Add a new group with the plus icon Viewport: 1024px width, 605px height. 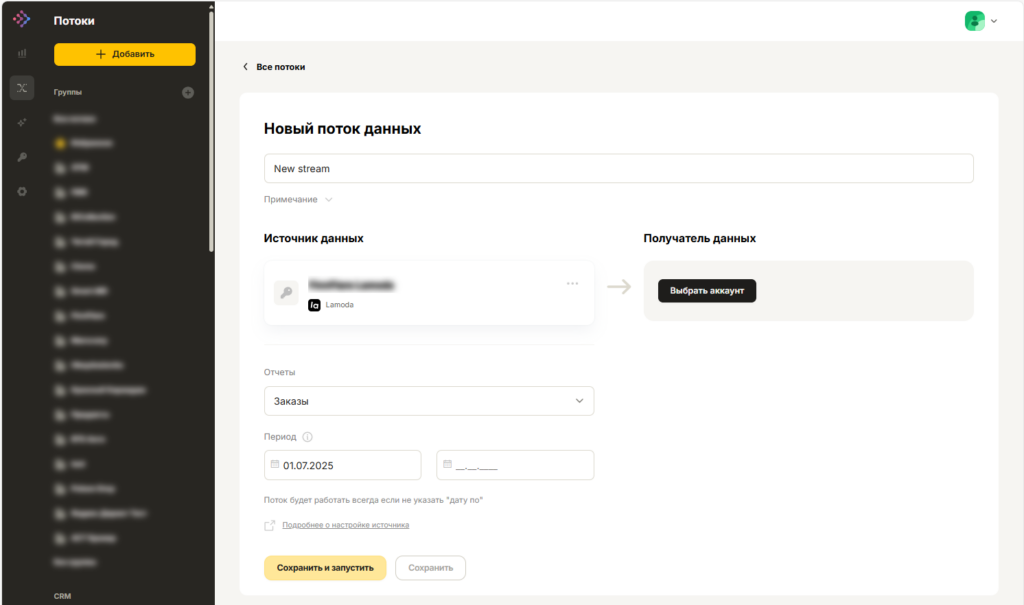click(187, 93)
